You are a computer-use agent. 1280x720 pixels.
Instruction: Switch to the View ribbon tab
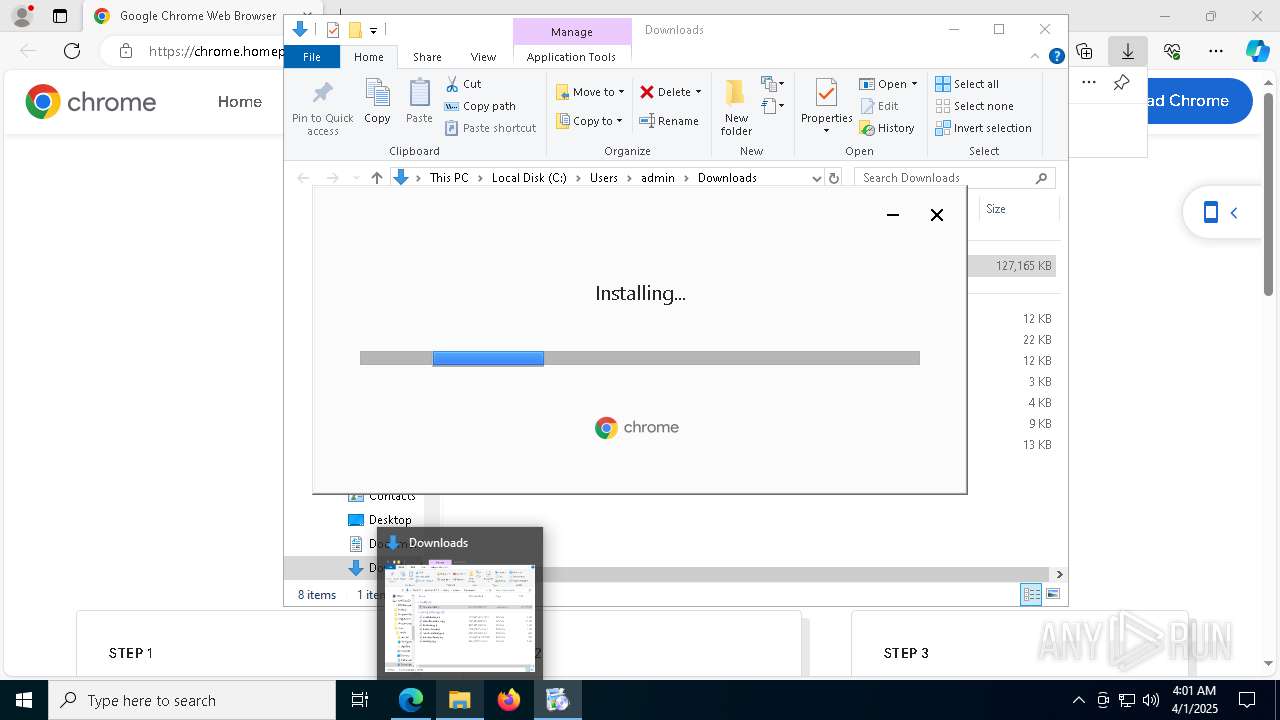click(x=483, y=57)
